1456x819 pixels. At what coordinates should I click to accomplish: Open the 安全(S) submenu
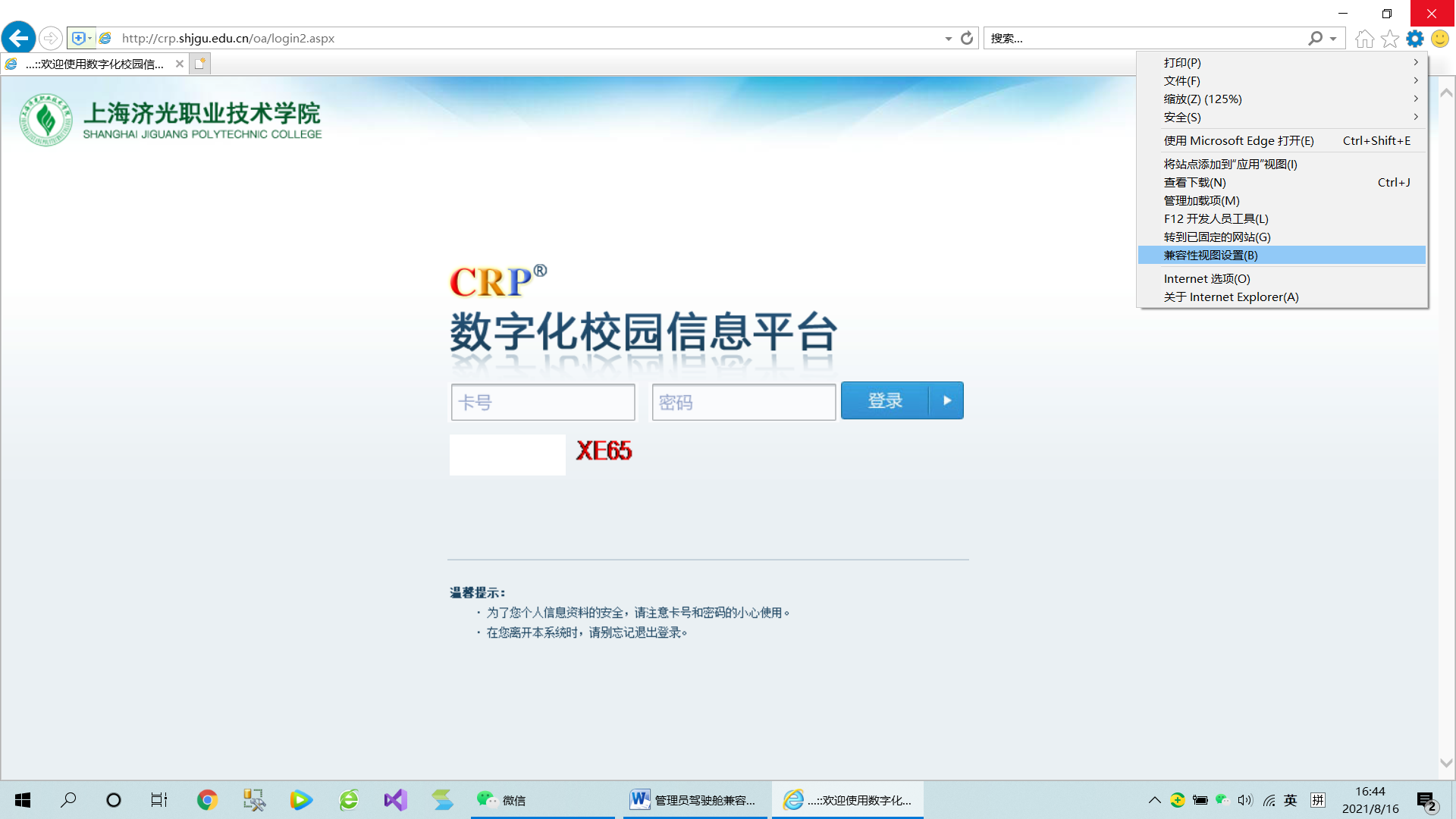1282,118
